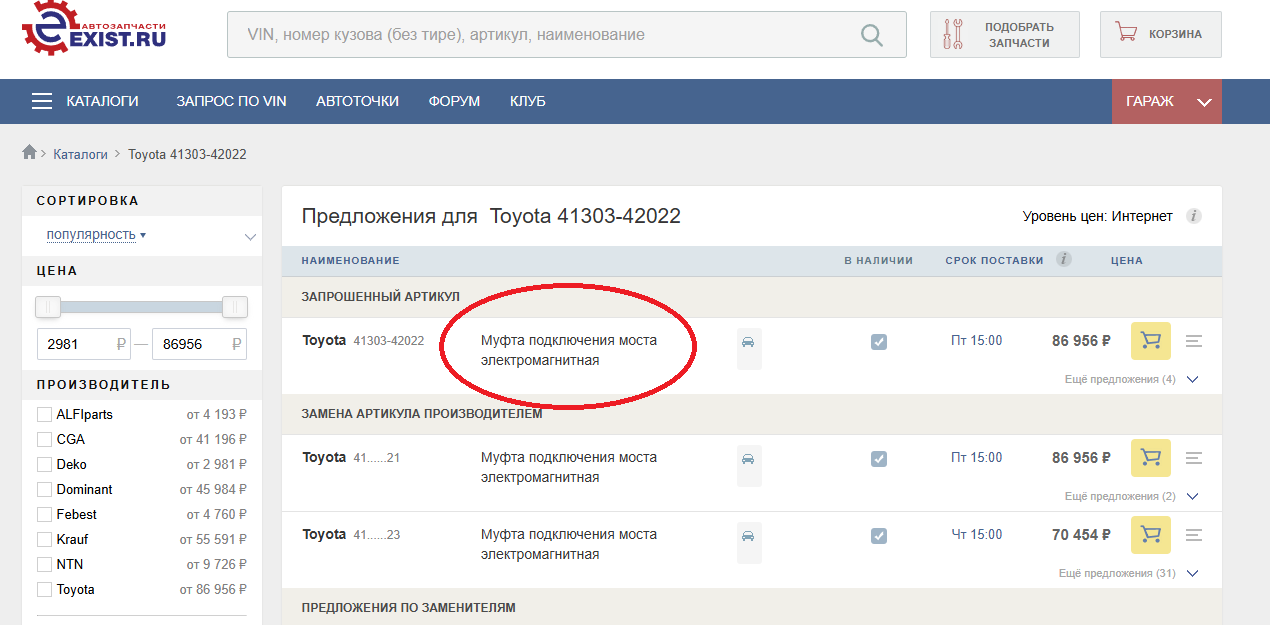Click the Exist.ru logo
The image size is (1270, 625).
pyautogui.click(x=93, y=29)
